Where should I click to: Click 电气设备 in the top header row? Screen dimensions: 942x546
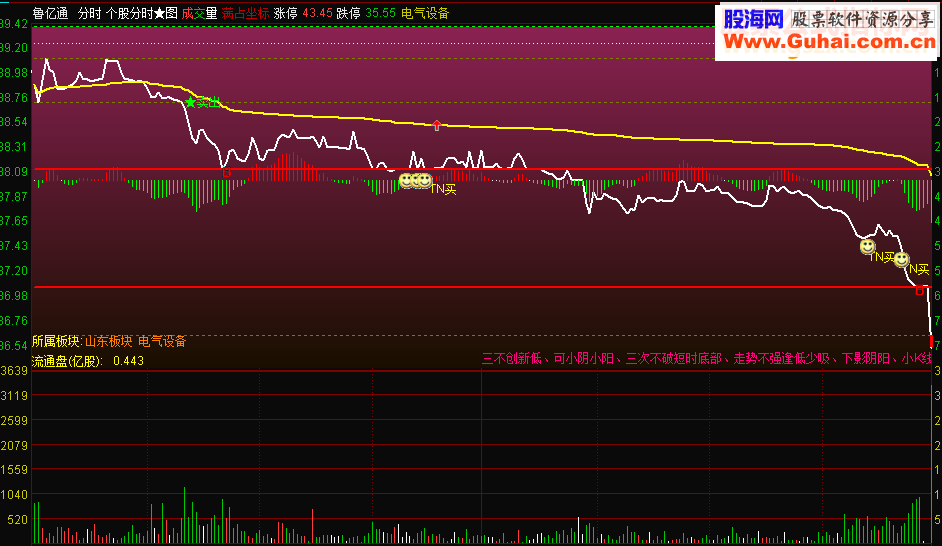point(425,13)
